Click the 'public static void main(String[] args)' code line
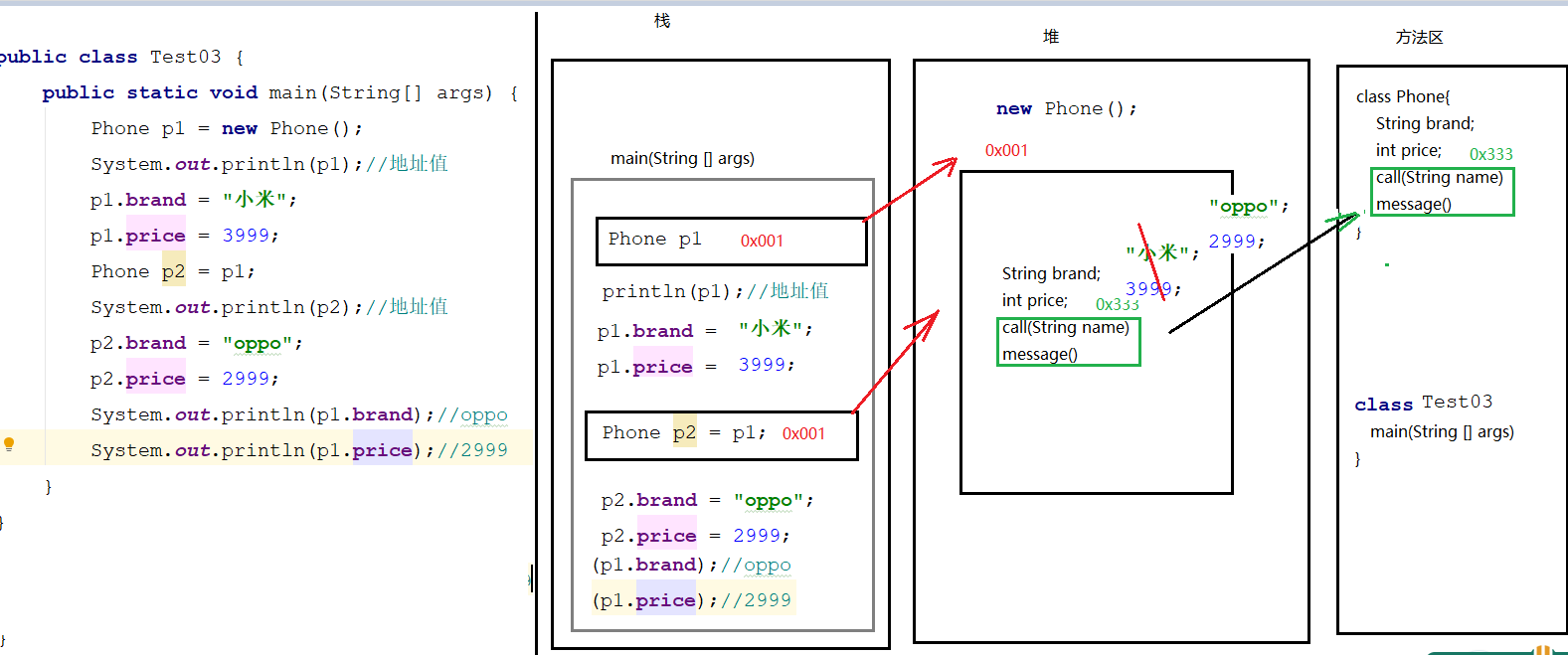Screen dimensions: 1568x655 pyautogui.click(x=279, y=92)
